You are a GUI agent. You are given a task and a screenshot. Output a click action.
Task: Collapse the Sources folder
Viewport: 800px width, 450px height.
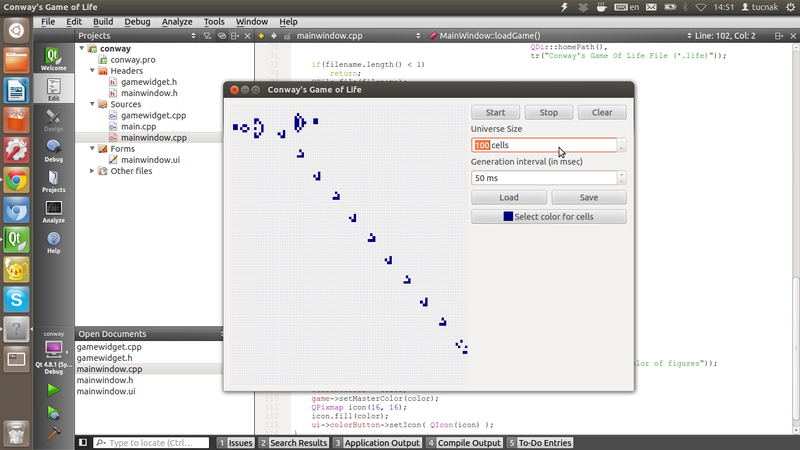point(92,104)
